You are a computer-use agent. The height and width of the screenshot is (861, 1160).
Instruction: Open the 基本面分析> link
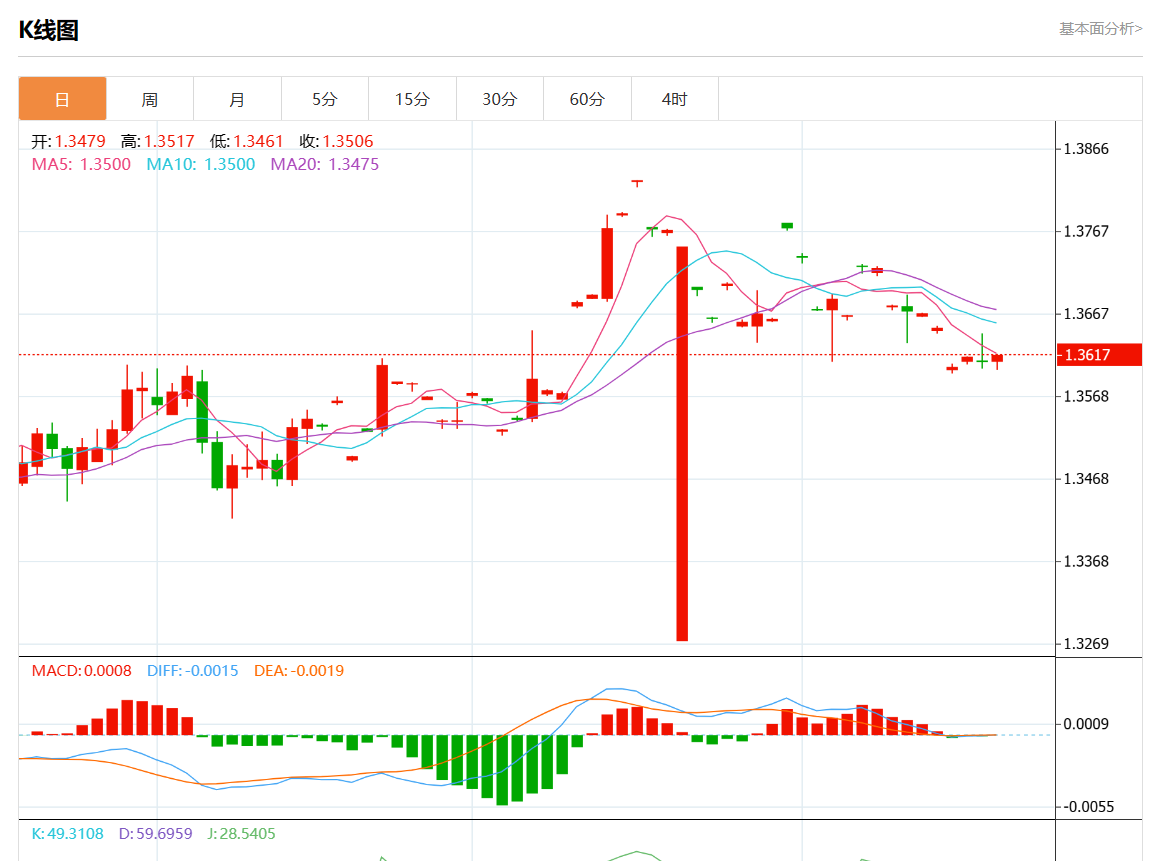coord(1100,29)
